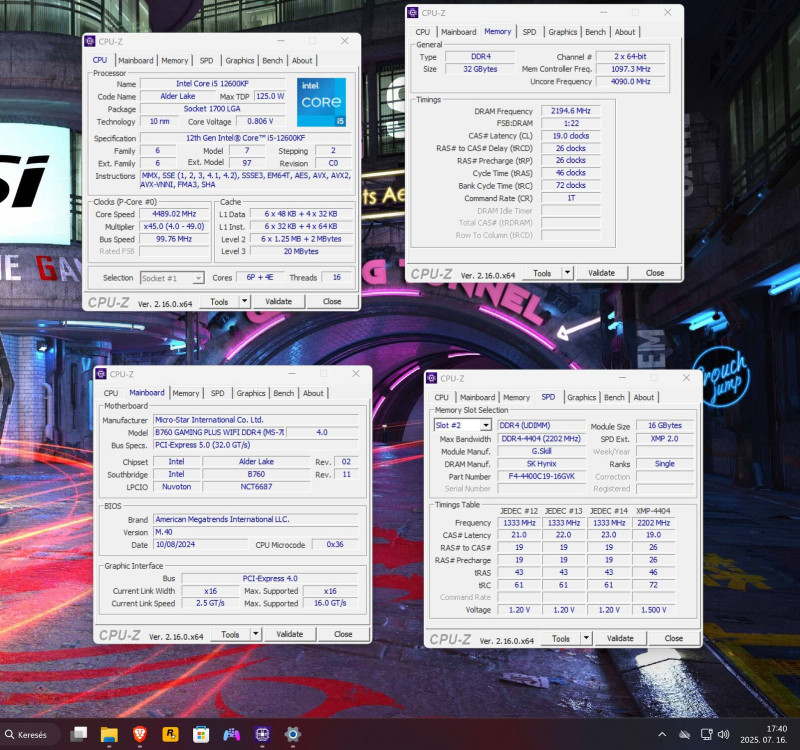Click the cloud sync tray icon
The height and width of the screenshot is (750, 800).
tap(684, 735)
